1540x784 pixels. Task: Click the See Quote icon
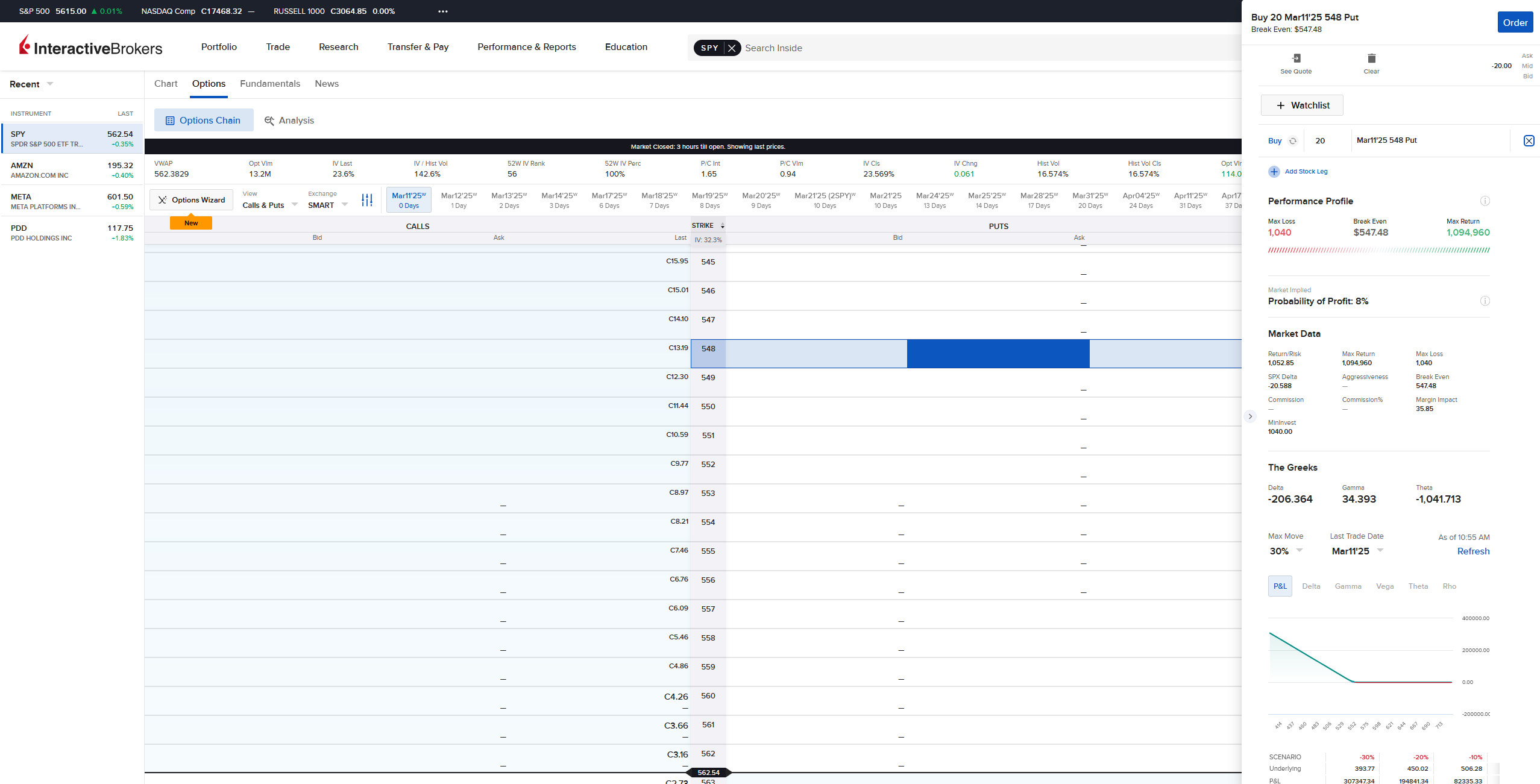coord(1296,58)
